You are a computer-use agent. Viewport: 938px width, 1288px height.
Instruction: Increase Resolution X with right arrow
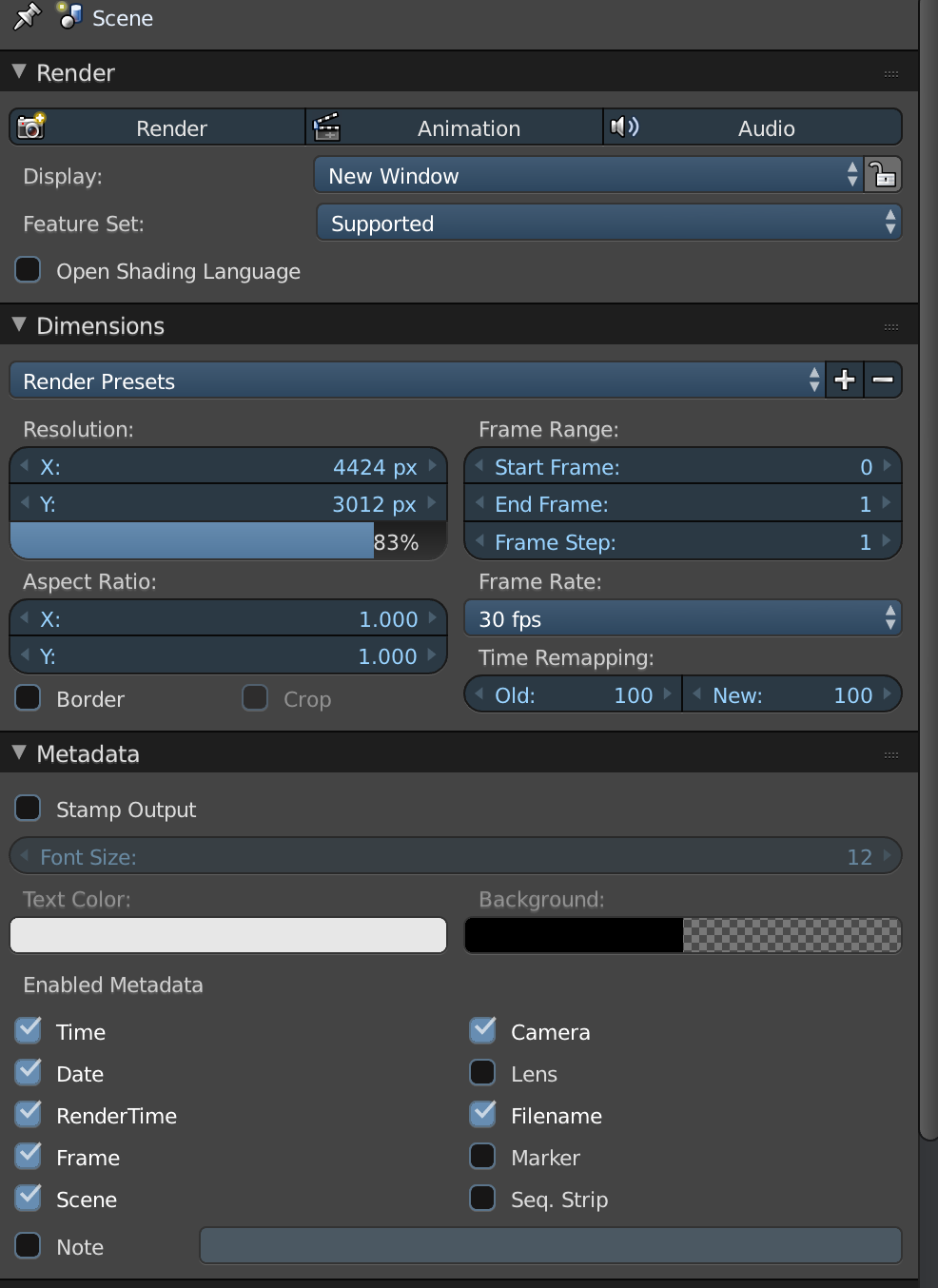433,466
